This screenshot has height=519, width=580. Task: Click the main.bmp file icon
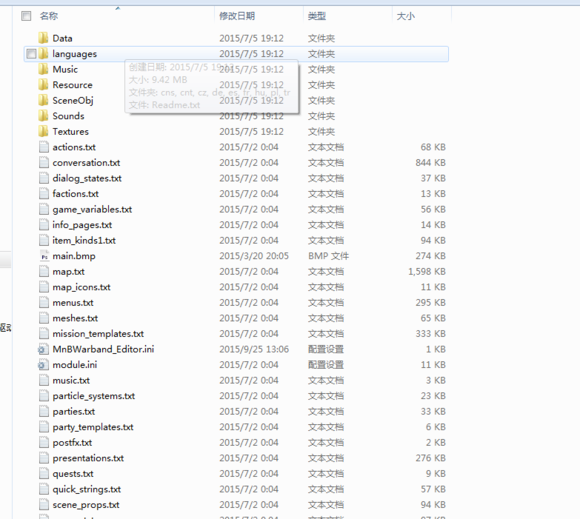(44, 256)
